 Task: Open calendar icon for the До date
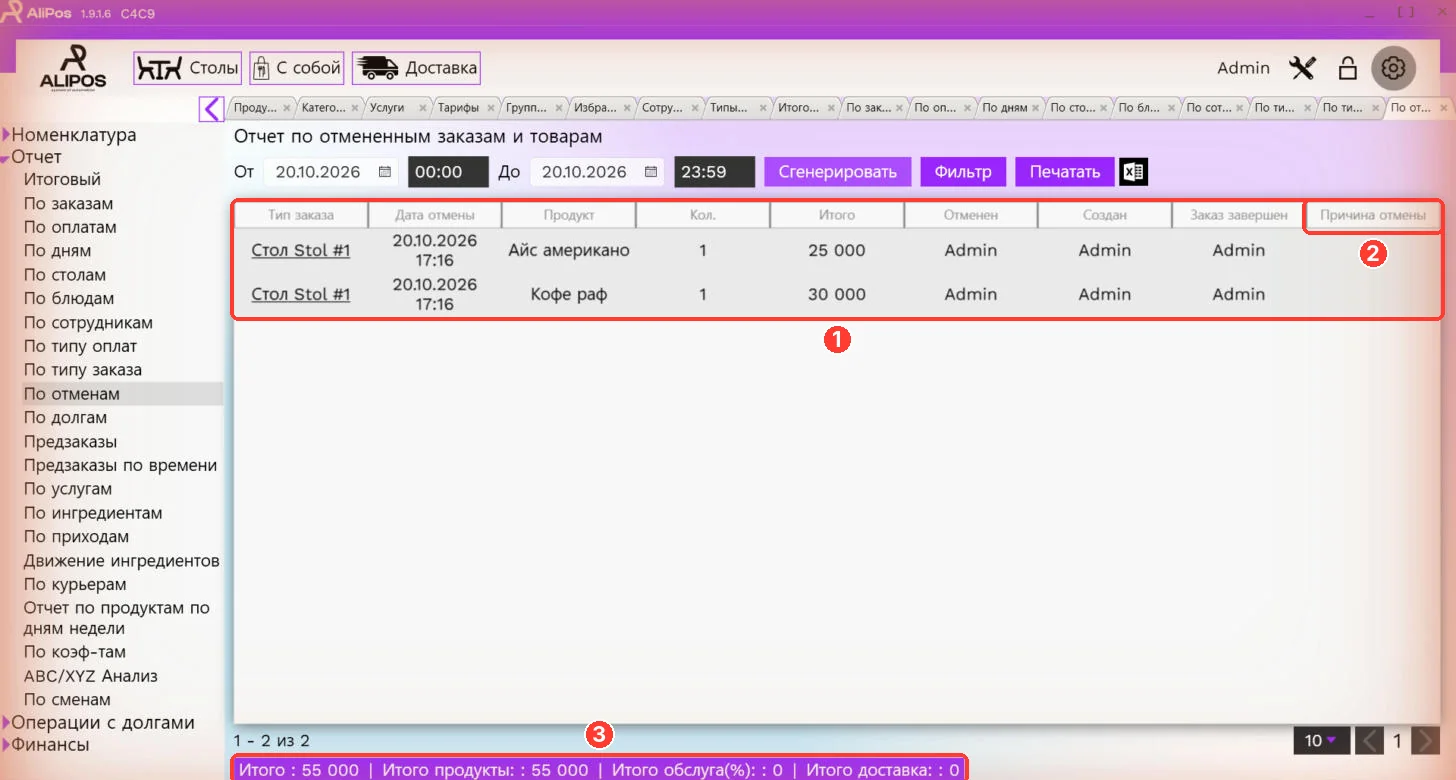click(x=651, y=172)
